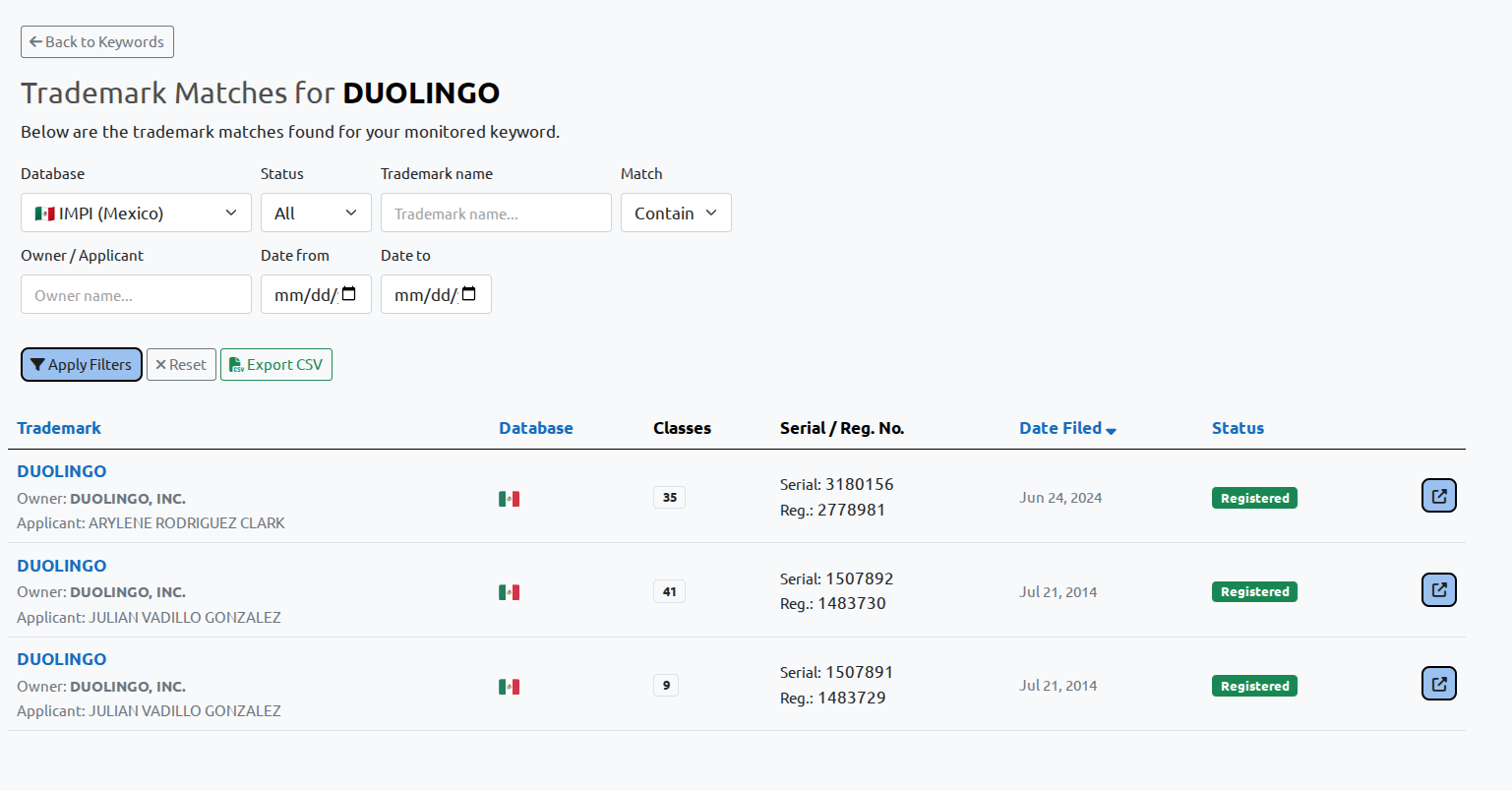Focus the Owner name input field

(x=136, y=295)
